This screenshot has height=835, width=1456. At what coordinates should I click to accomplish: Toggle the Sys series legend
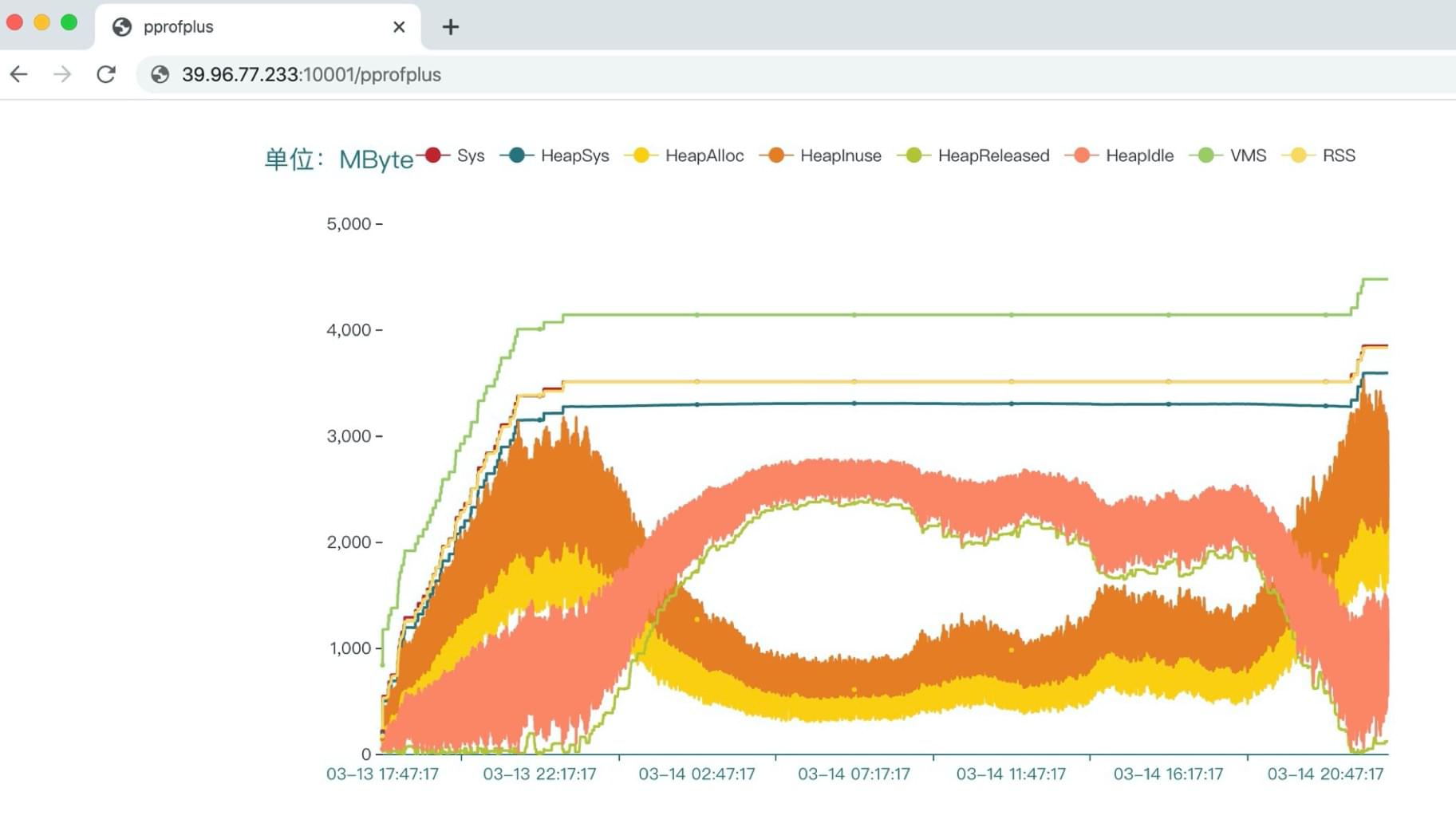[x=452, y=156]
